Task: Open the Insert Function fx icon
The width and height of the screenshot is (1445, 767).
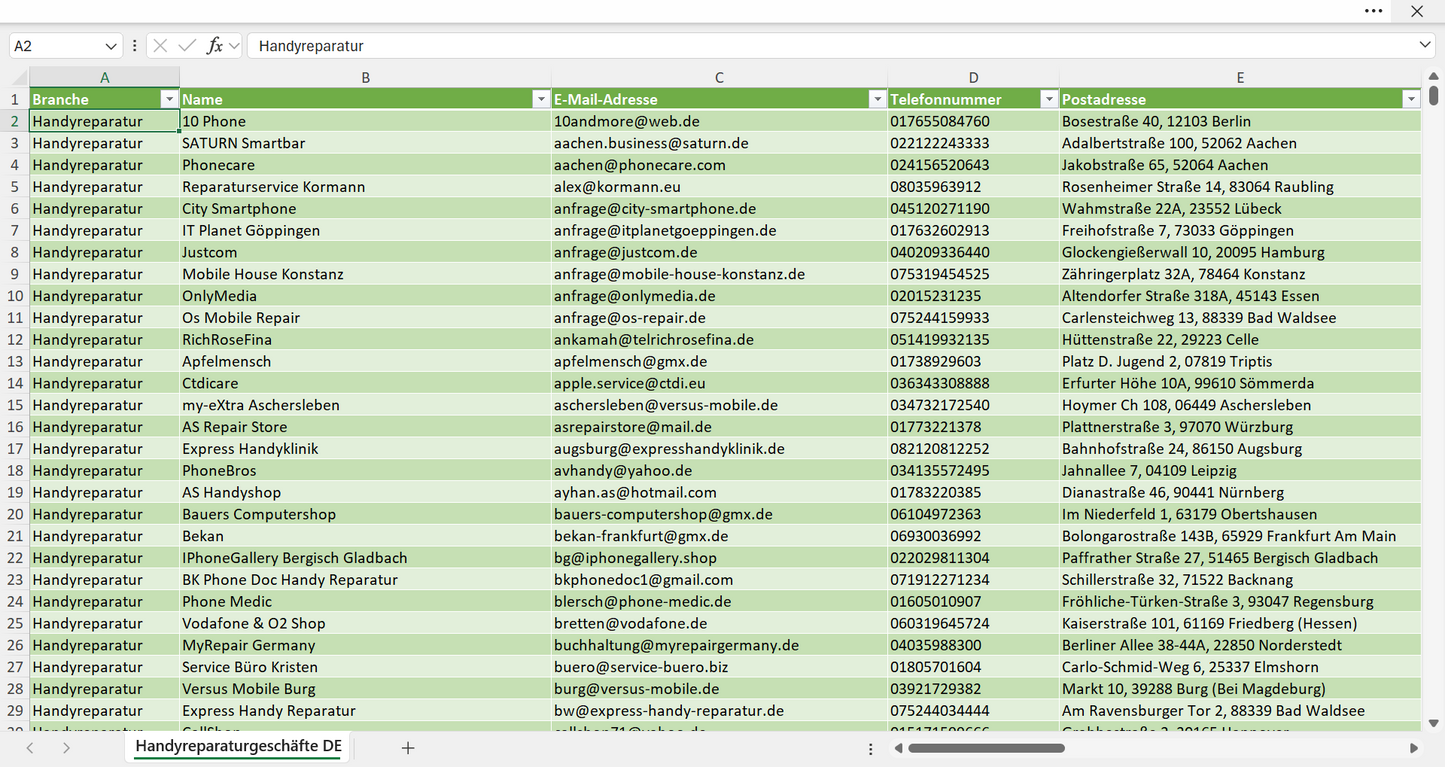Action: (214, 46)
